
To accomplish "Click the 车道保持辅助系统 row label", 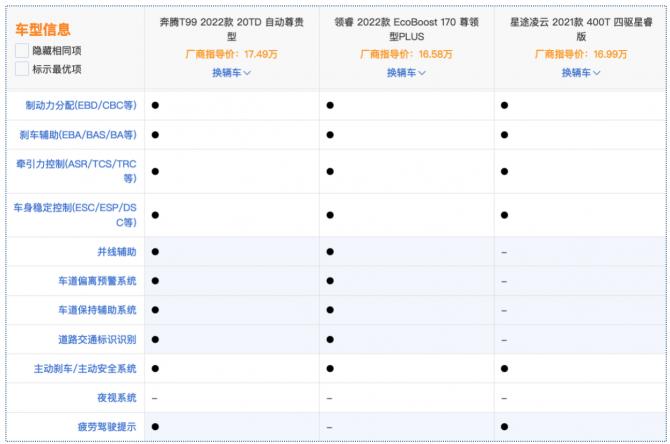I will coord(98,310).
